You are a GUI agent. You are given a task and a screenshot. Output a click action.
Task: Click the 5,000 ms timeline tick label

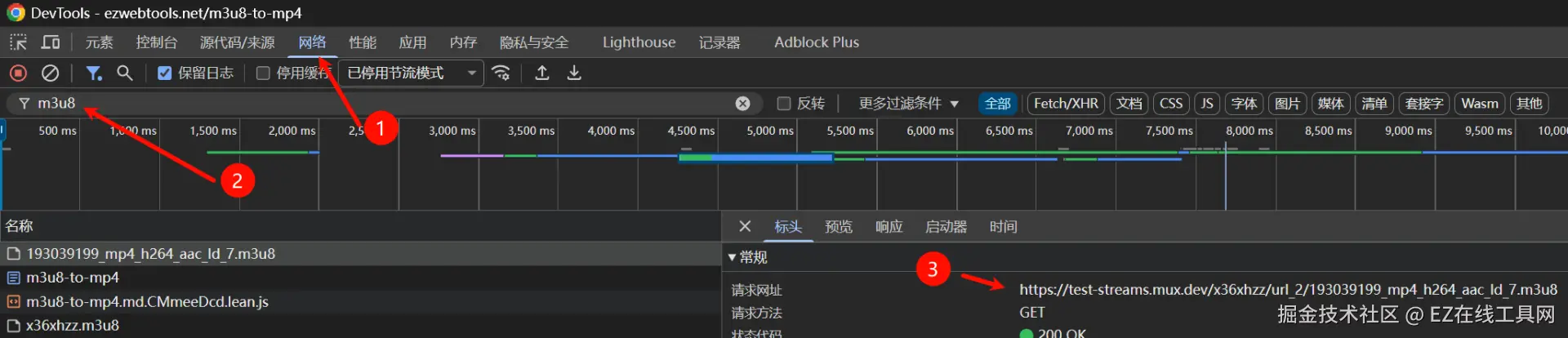[x=770, y=131]
